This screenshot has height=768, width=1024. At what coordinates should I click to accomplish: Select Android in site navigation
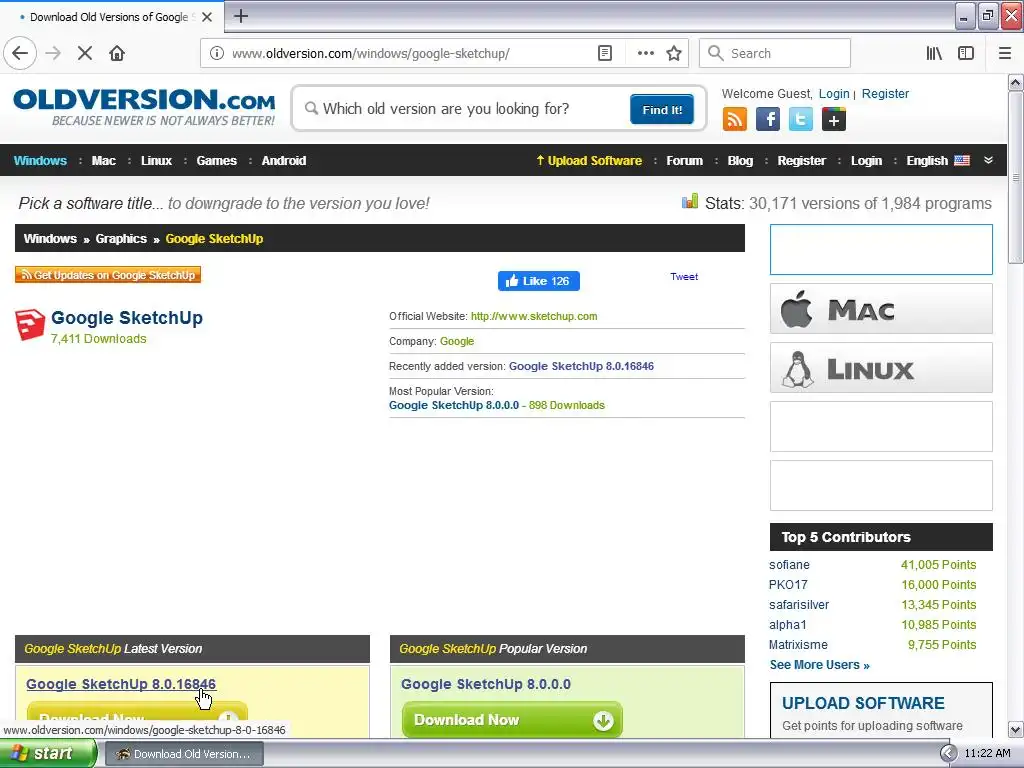pyautogui.click(x=283, y=161)
